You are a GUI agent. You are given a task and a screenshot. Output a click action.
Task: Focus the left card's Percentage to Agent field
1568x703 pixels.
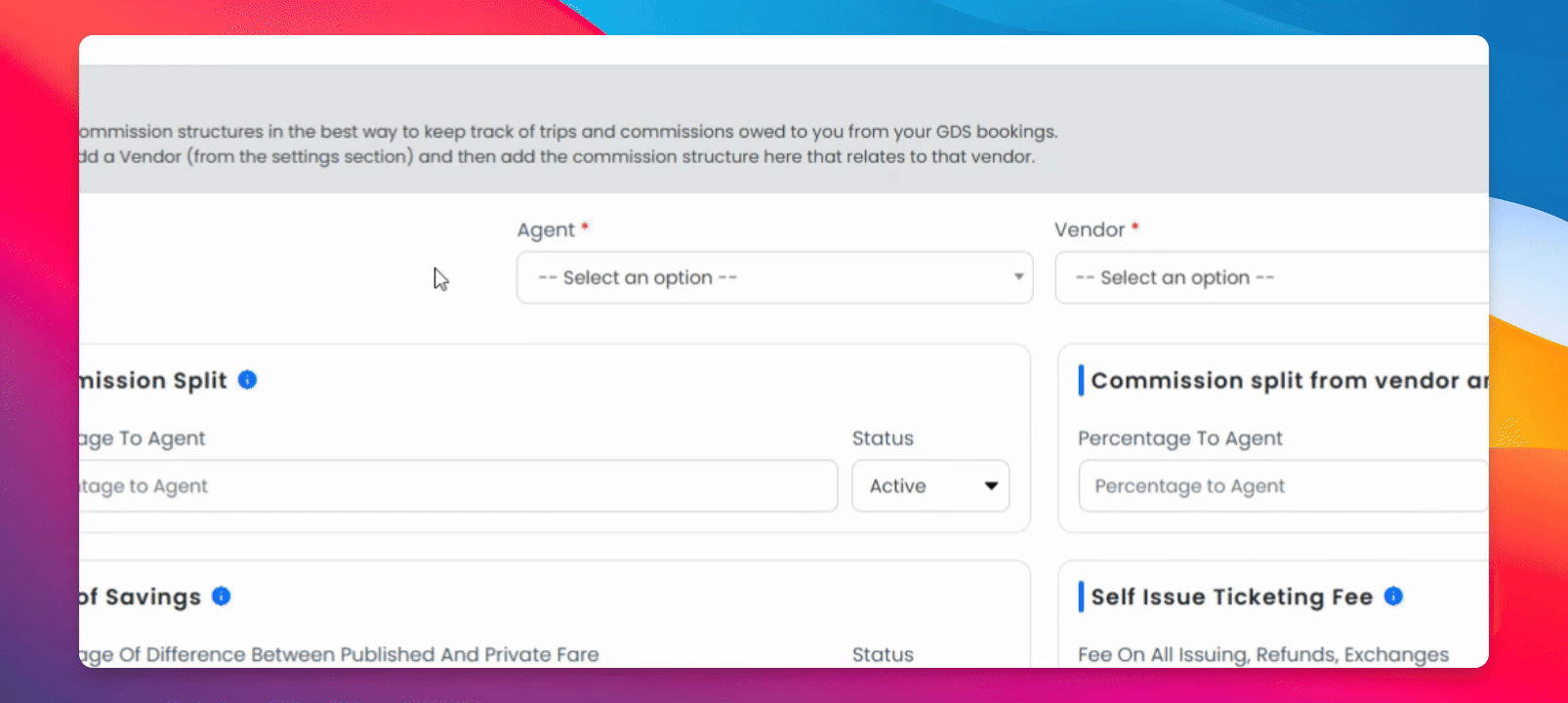tap(458, 486)
